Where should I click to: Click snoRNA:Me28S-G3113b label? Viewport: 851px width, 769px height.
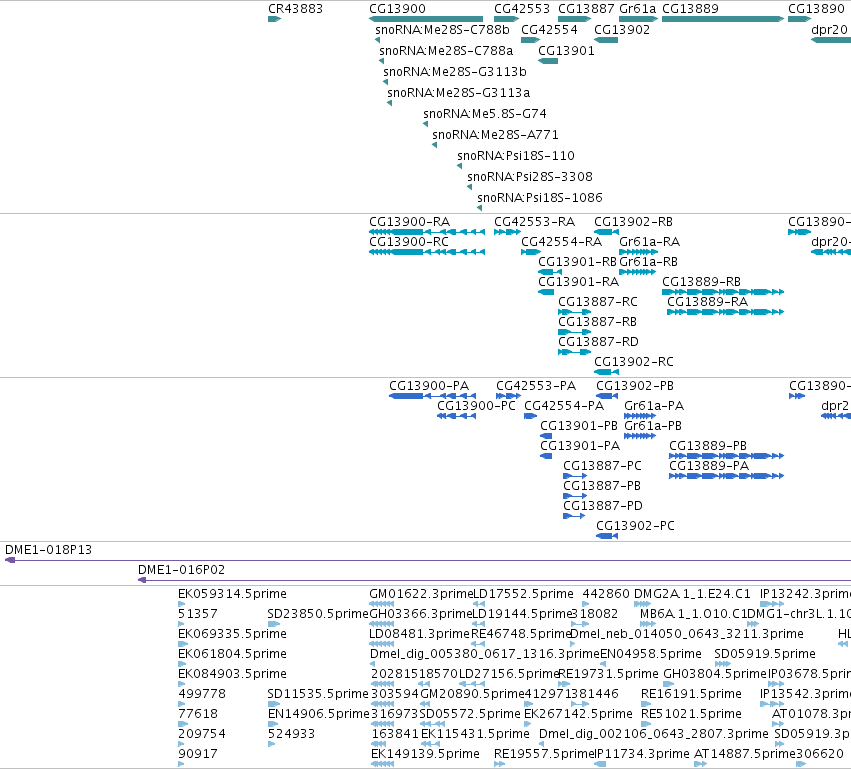(x=455, y=72)
